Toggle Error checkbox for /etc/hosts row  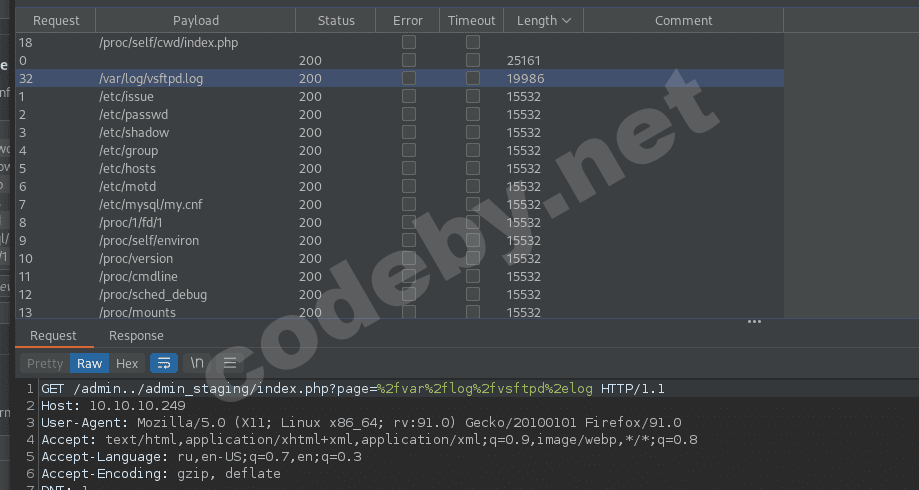tap(409, 168)
